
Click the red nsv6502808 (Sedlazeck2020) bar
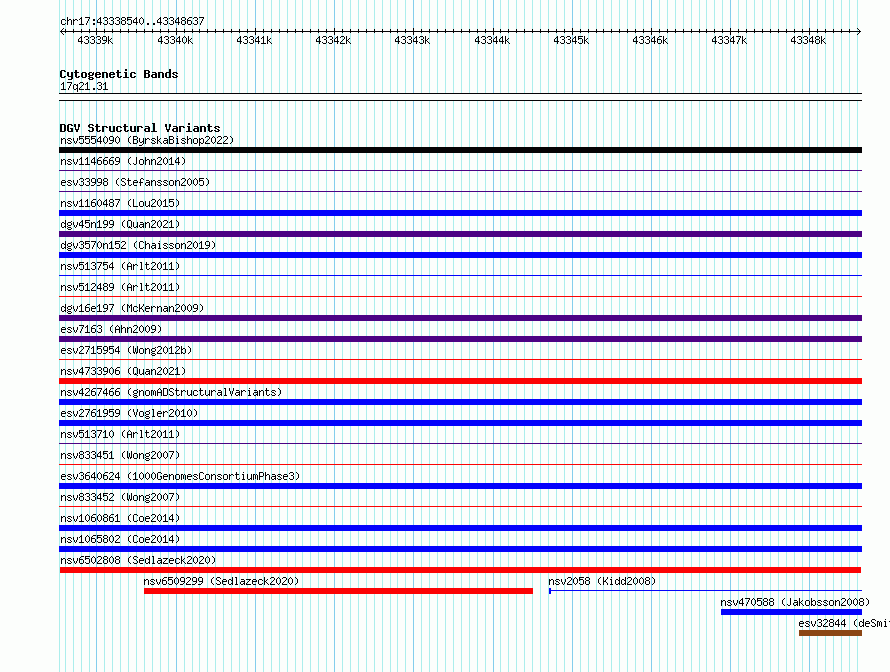coord(460,570)
